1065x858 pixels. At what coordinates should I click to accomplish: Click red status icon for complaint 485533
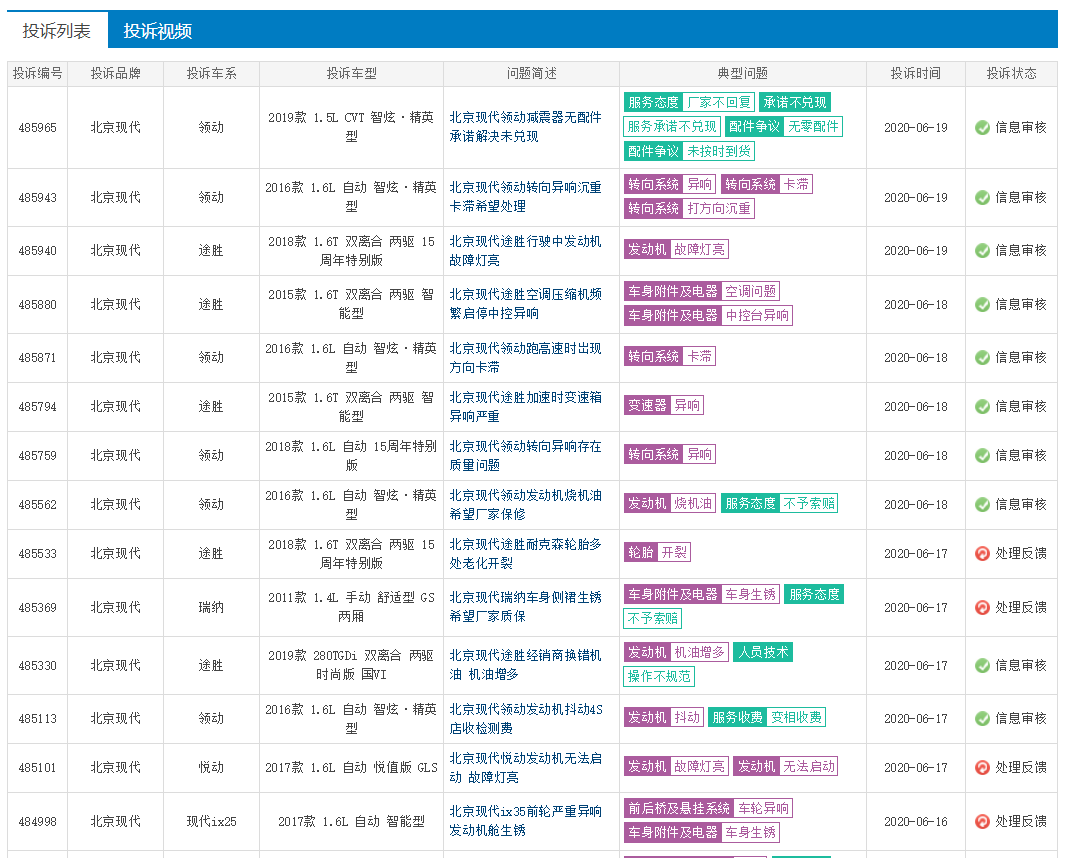982,553
